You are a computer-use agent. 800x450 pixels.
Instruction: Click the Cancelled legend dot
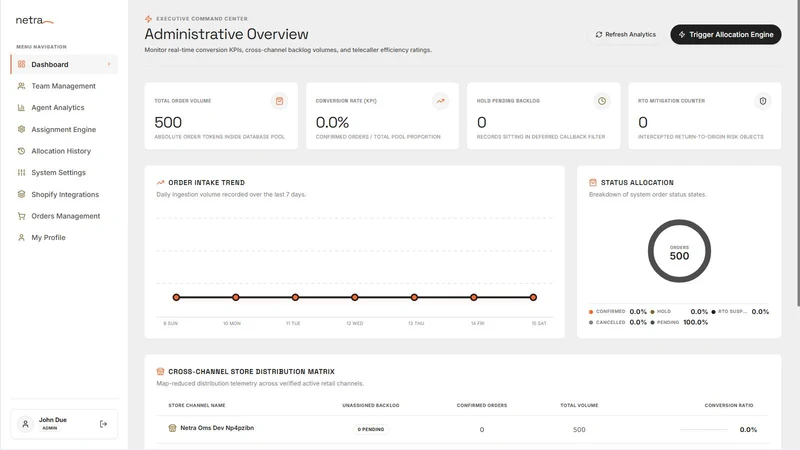[x=591, y=322]
